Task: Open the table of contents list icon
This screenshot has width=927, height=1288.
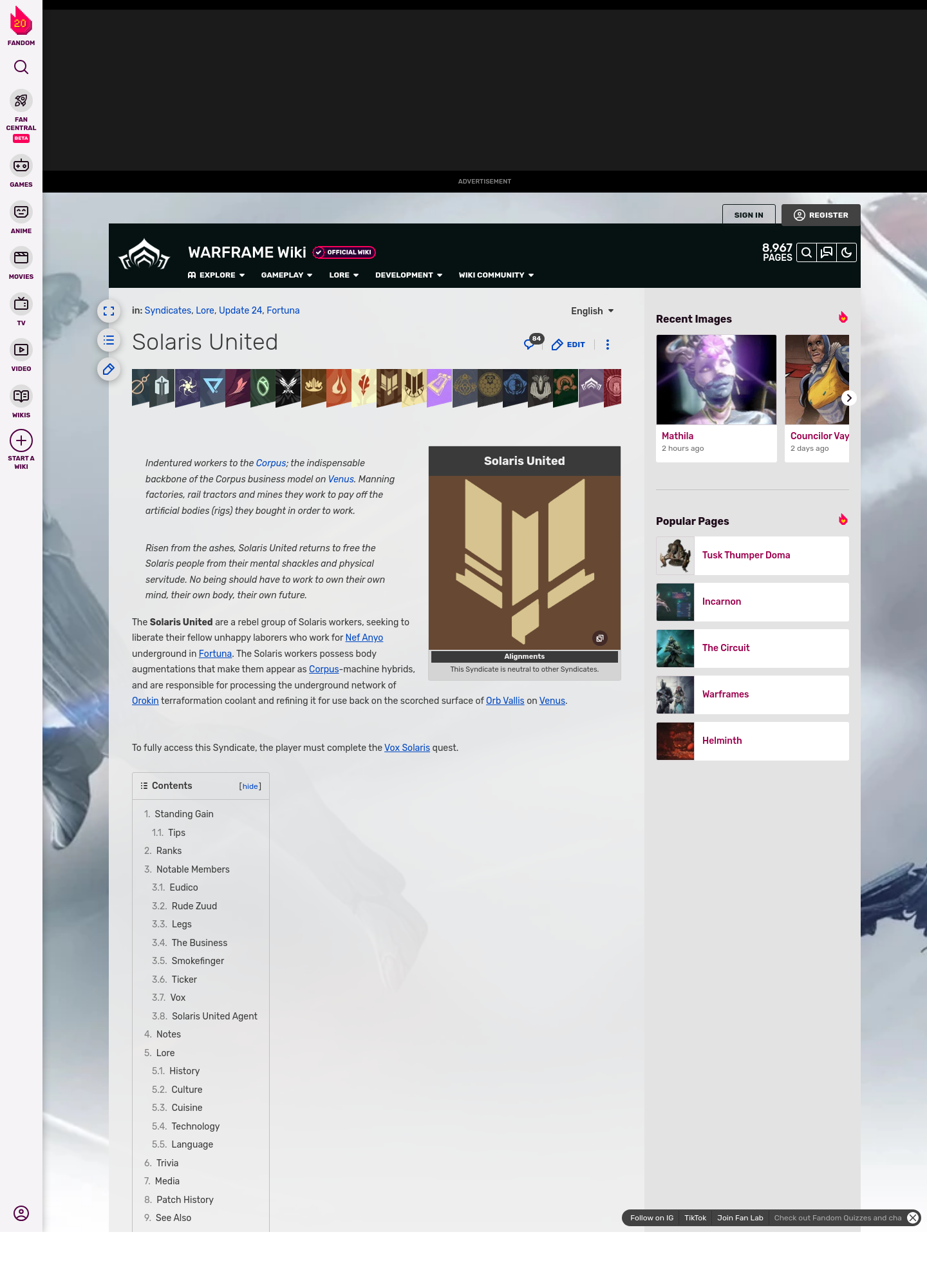Action: (109, 340)
